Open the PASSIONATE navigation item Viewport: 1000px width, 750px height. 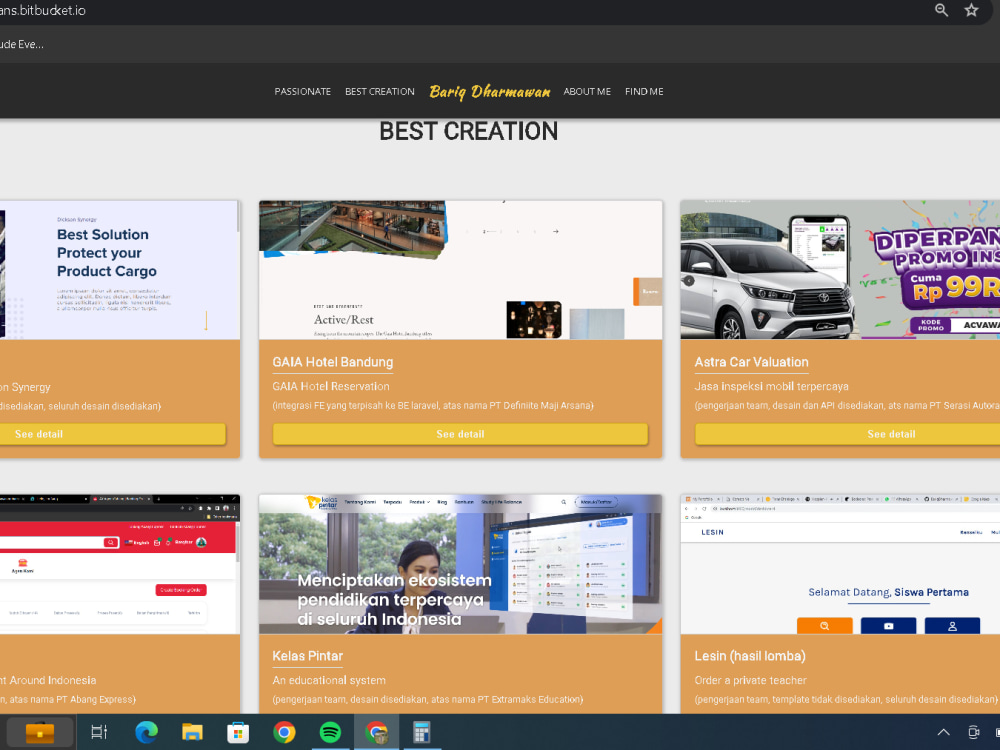click(x=302, y=91)
